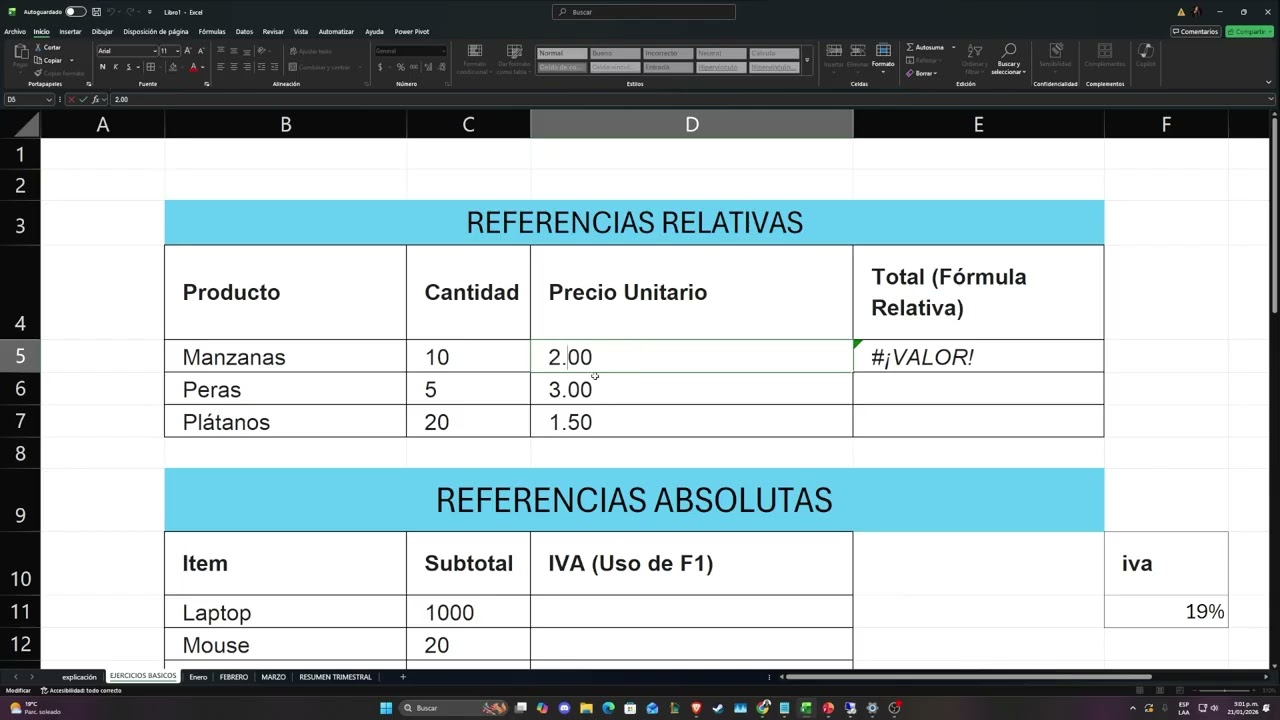The width and height of the screenshot is (1280, 720).
Task: Click the cell showing 19%
Action: 1166,612
